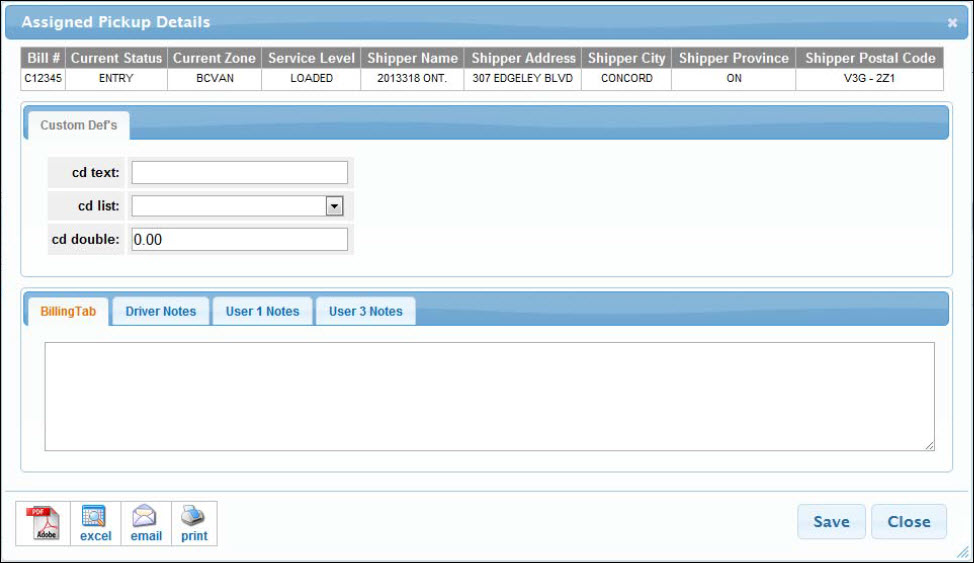Image resolution: width=974 pixels, height=563 pixels.
Task: Click the 'cd list:' label
Action: click(98, 206)
